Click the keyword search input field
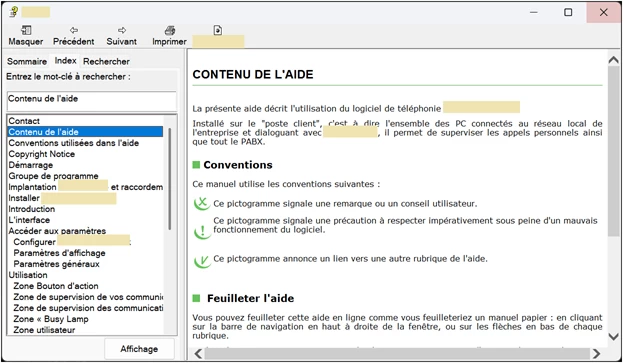This screenshot has height=363, width=623. [x=92, y=101]
